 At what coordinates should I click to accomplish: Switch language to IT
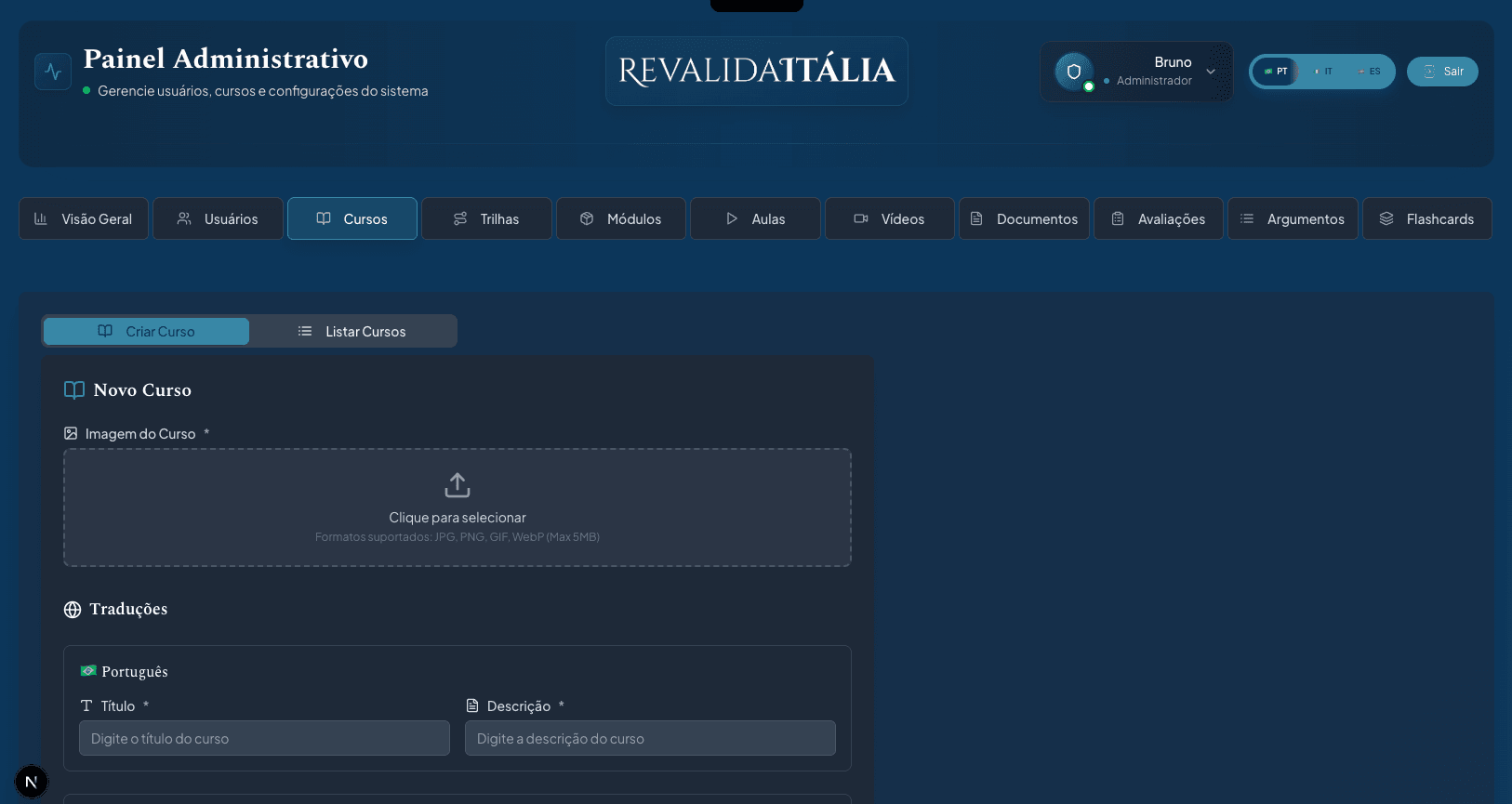point(1323,72)
